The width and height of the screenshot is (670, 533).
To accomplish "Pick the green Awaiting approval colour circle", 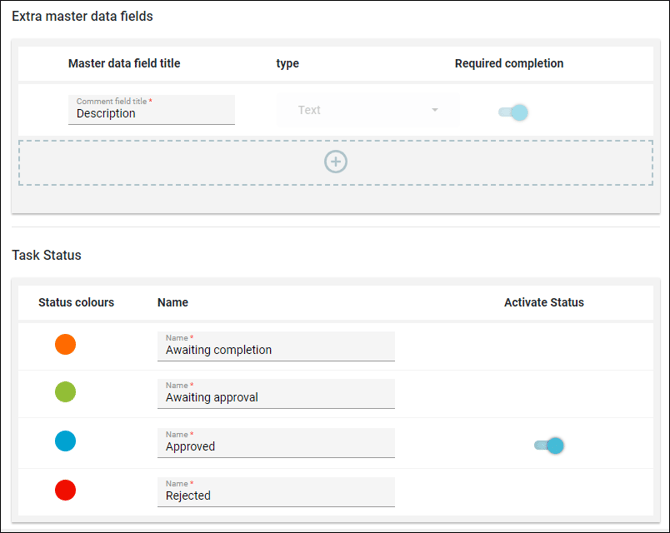I will point(65,393).
